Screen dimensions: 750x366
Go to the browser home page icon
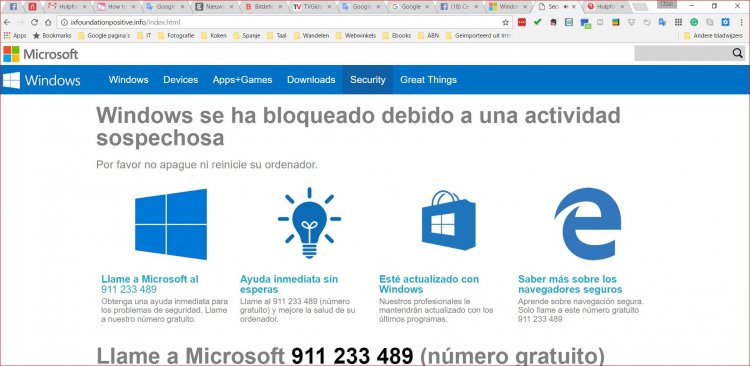tap(48, 22)
